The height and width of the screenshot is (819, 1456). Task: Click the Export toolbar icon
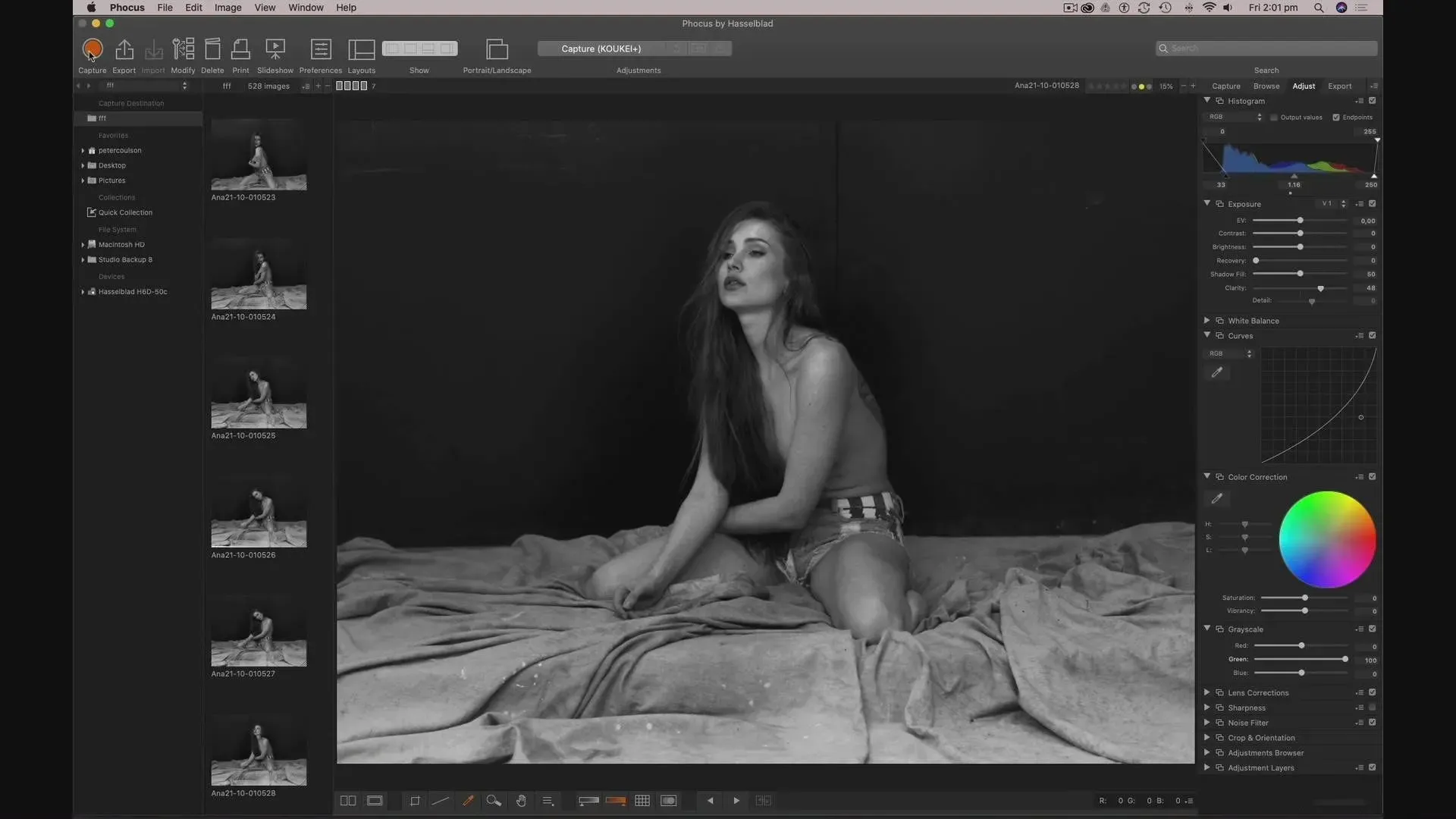124,49
